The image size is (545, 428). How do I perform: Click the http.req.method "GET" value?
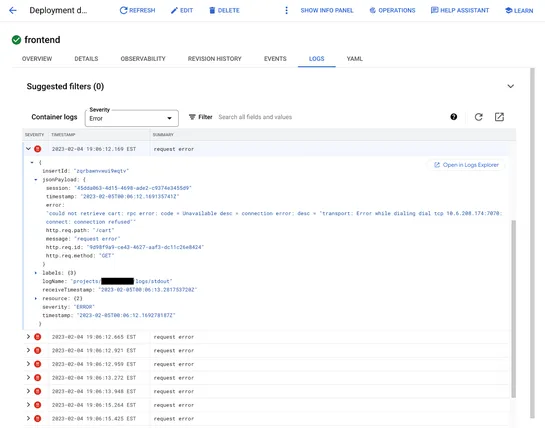coord(107,256)
